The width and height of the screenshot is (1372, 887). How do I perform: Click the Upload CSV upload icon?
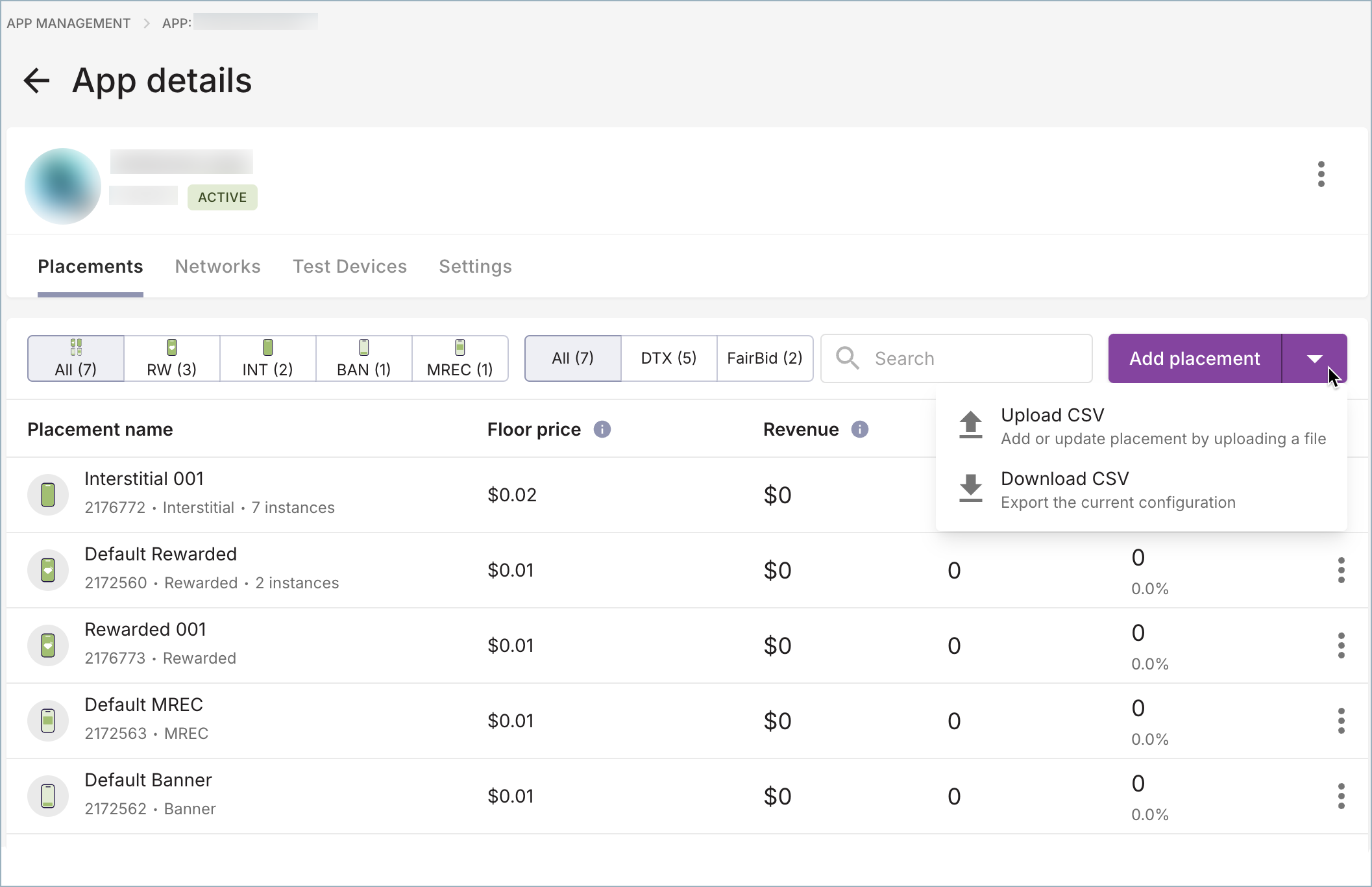[x=970, y=425]
